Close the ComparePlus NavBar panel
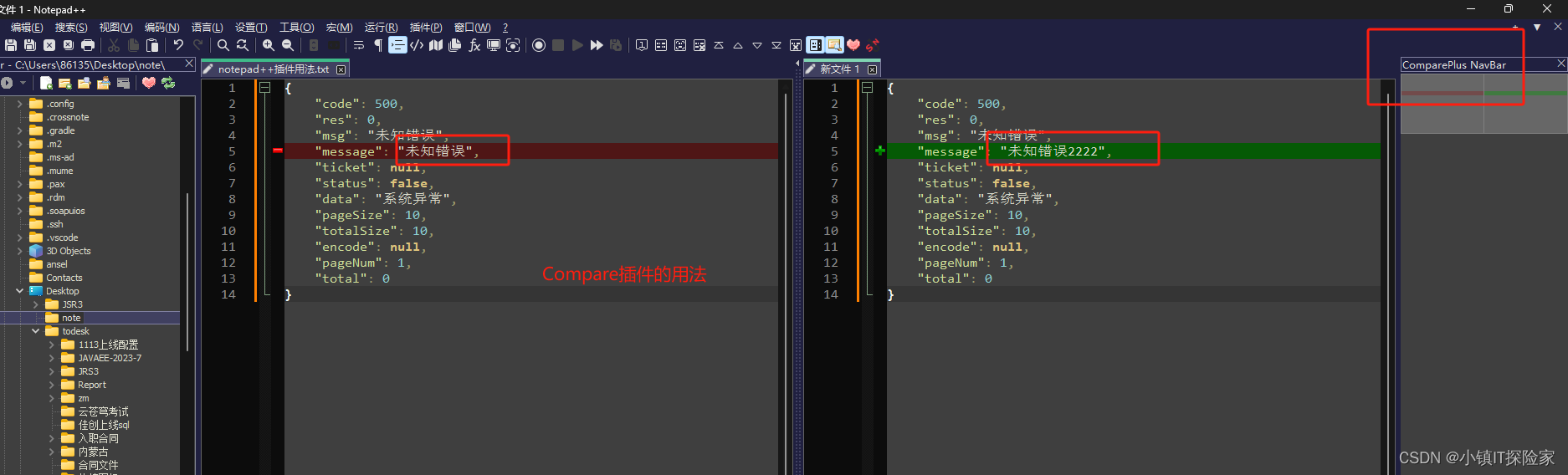This screenshot has height=475, width=1568. point(1560,64)
